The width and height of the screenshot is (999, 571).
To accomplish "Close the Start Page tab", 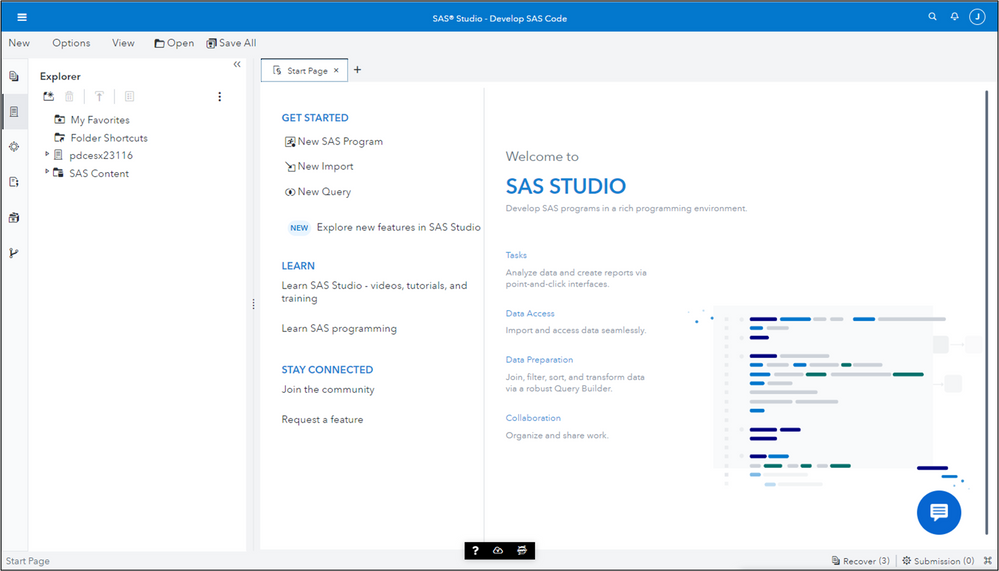I will coord(336,71).
